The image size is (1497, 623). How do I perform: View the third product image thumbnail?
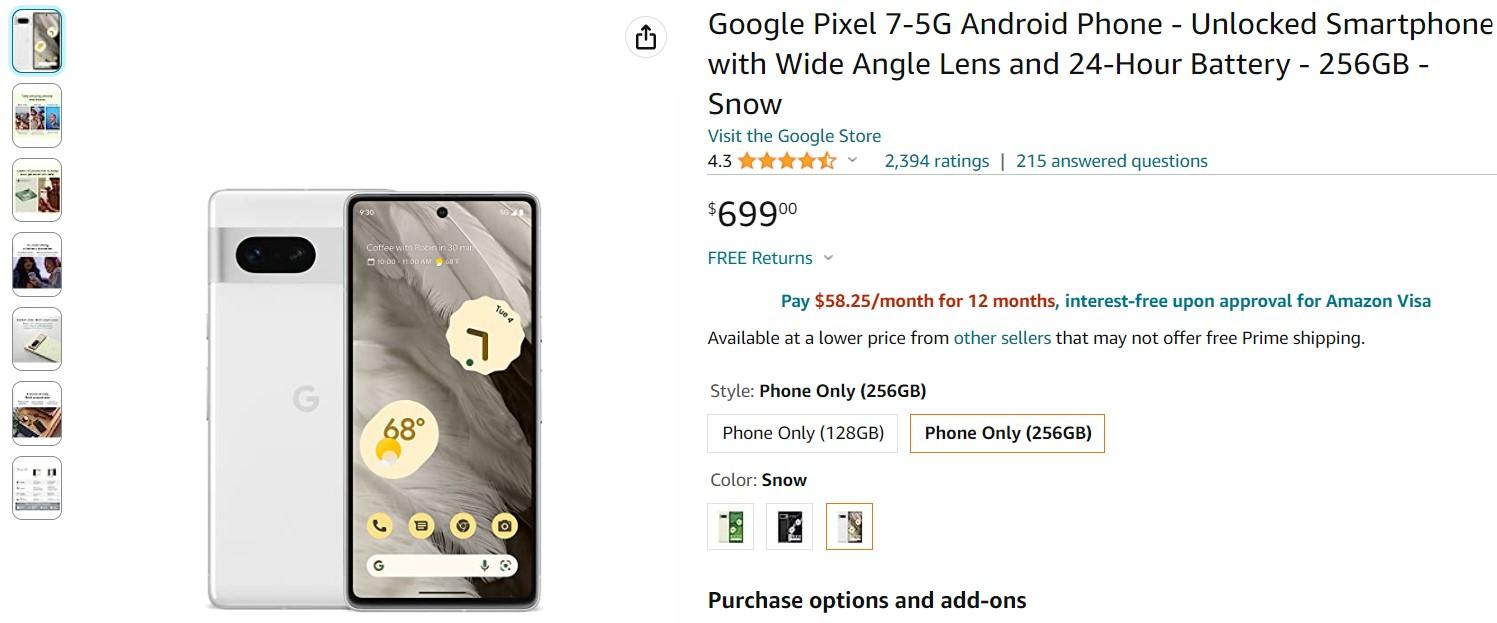(37, 189)
